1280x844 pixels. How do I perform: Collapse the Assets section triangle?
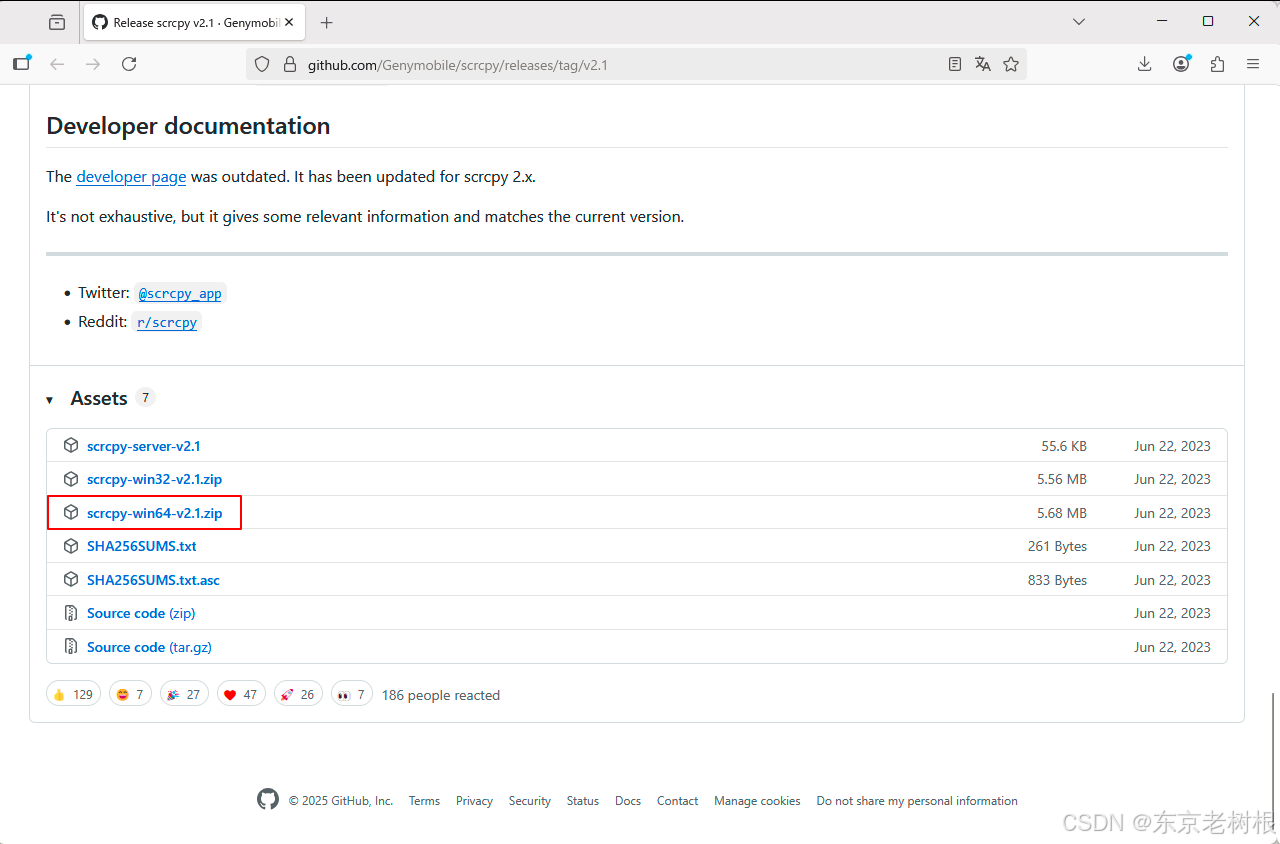(49, 400)
